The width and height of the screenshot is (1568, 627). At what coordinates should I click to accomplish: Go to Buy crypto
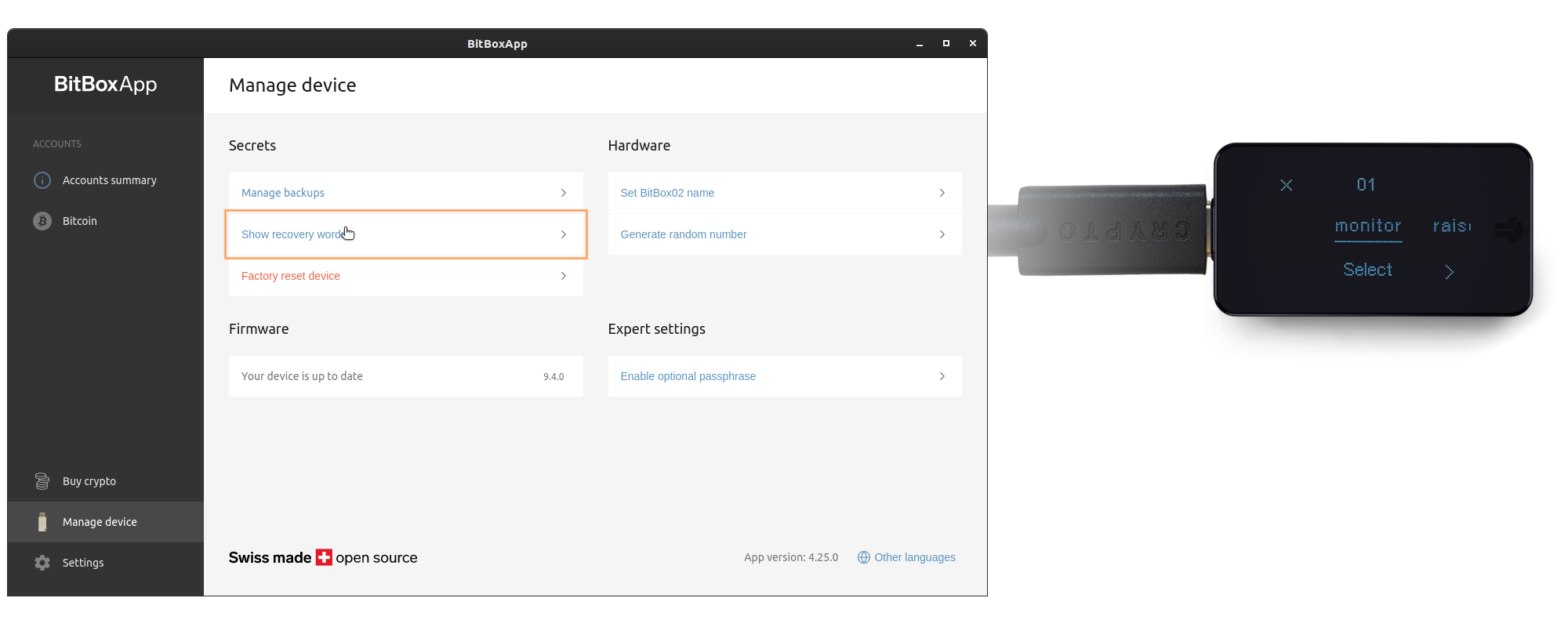[106, 481]
